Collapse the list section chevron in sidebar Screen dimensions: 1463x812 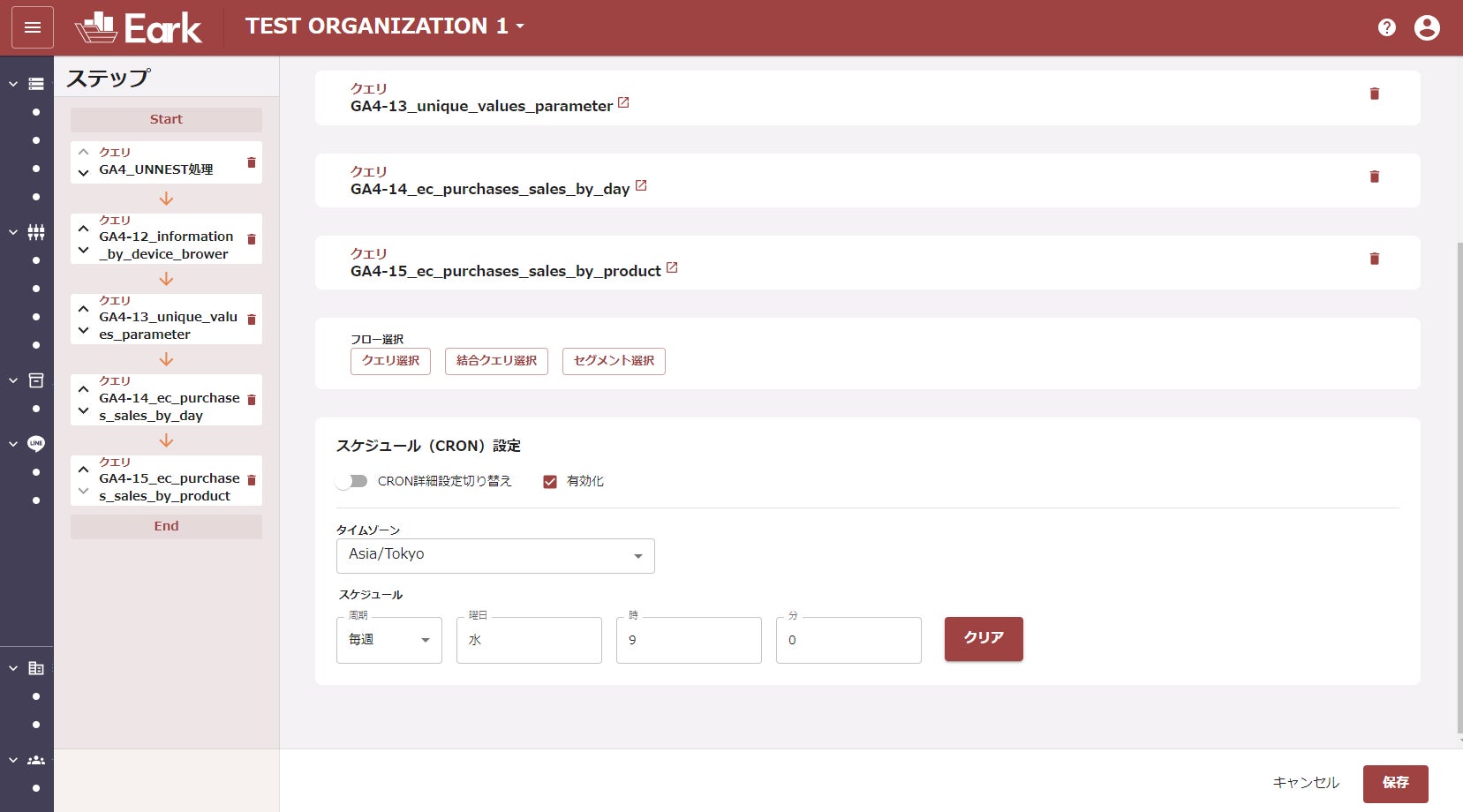tap(13, 84)
